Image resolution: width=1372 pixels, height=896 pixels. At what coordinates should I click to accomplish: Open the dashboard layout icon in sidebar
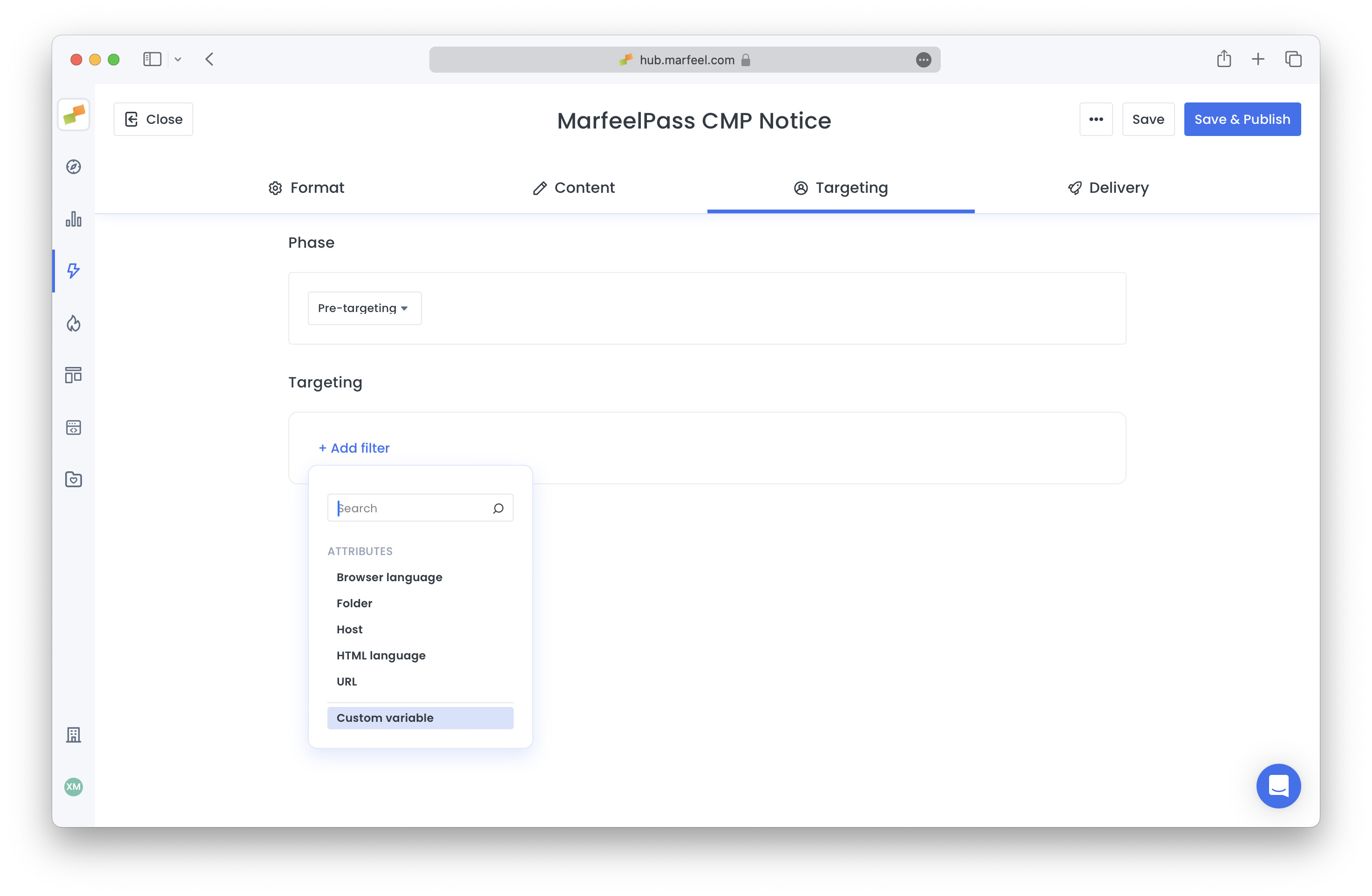(x=73, y=375)
